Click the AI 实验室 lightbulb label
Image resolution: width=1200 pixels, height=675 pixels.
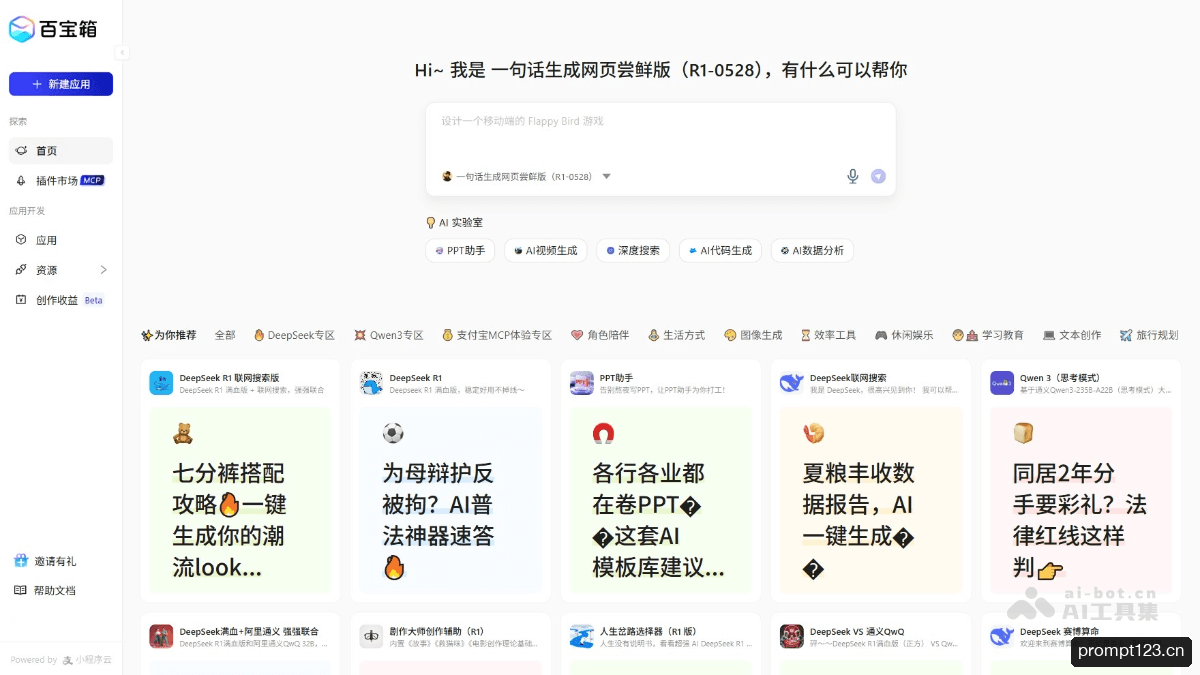tap(454, 222)
